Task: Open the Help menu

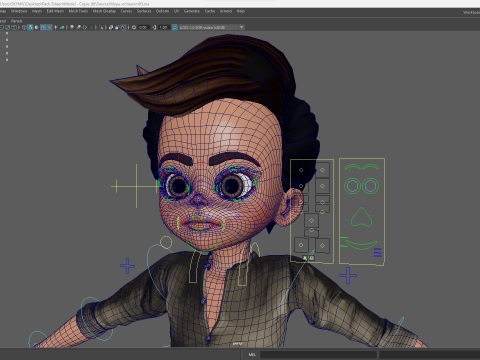Action: (241, 11)
